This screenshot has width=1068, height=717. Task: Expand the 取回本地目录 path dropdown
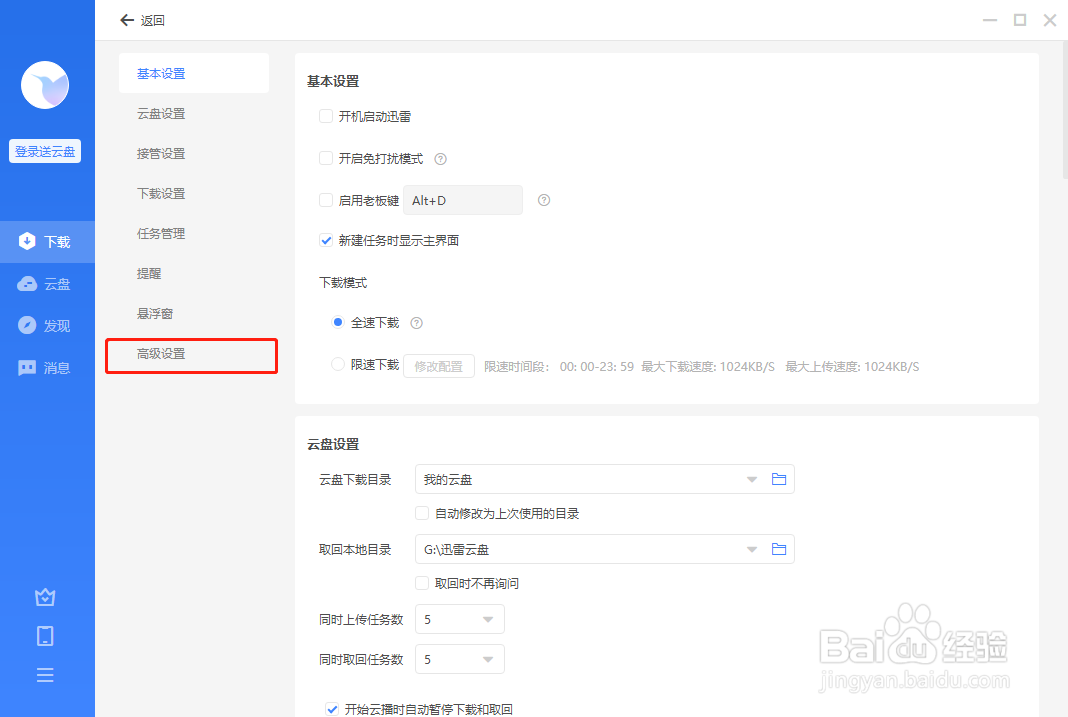click(x=751, y=548)
